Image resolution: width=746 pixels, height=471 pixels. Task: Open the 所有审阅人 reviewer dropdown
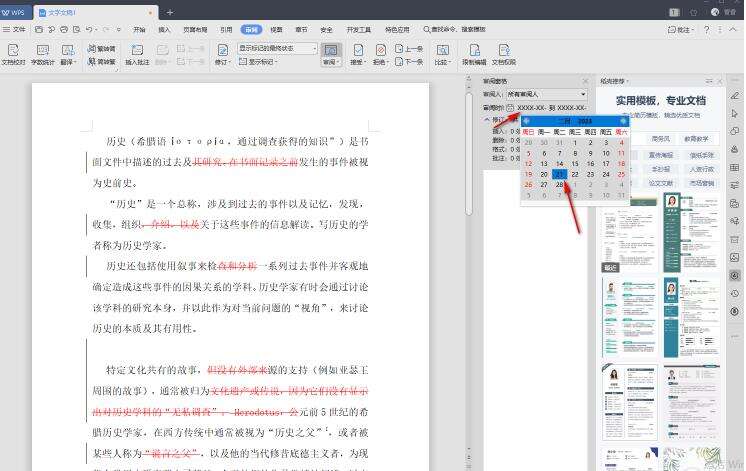coord(546,94)
